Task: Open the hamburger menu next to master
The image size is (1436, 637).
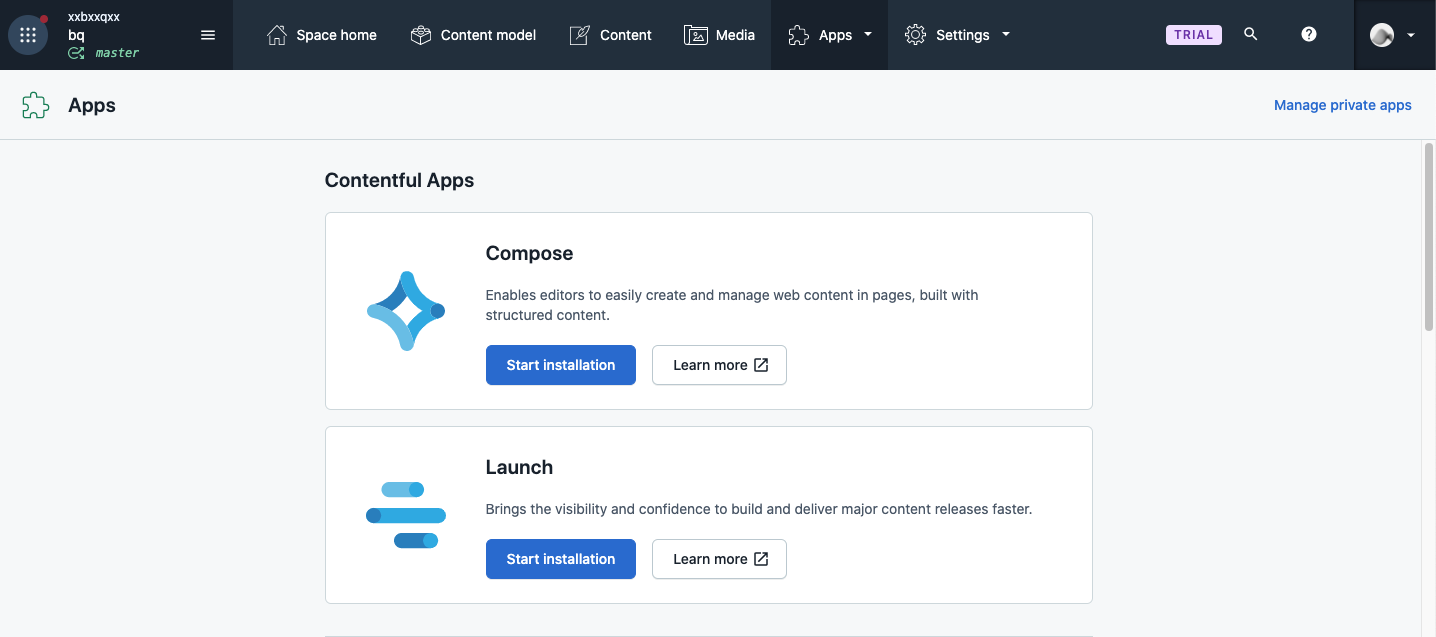Action: (208, 34)
